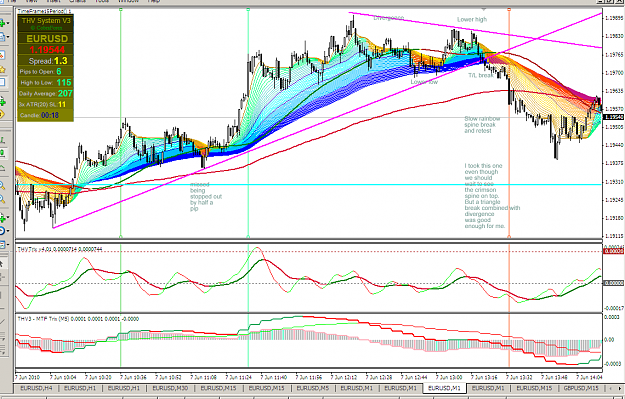This screenshot has width=625, height=399.
Task: Switch to the EURUSD,H4 chart tab
Action: click(x=36, y=388)
